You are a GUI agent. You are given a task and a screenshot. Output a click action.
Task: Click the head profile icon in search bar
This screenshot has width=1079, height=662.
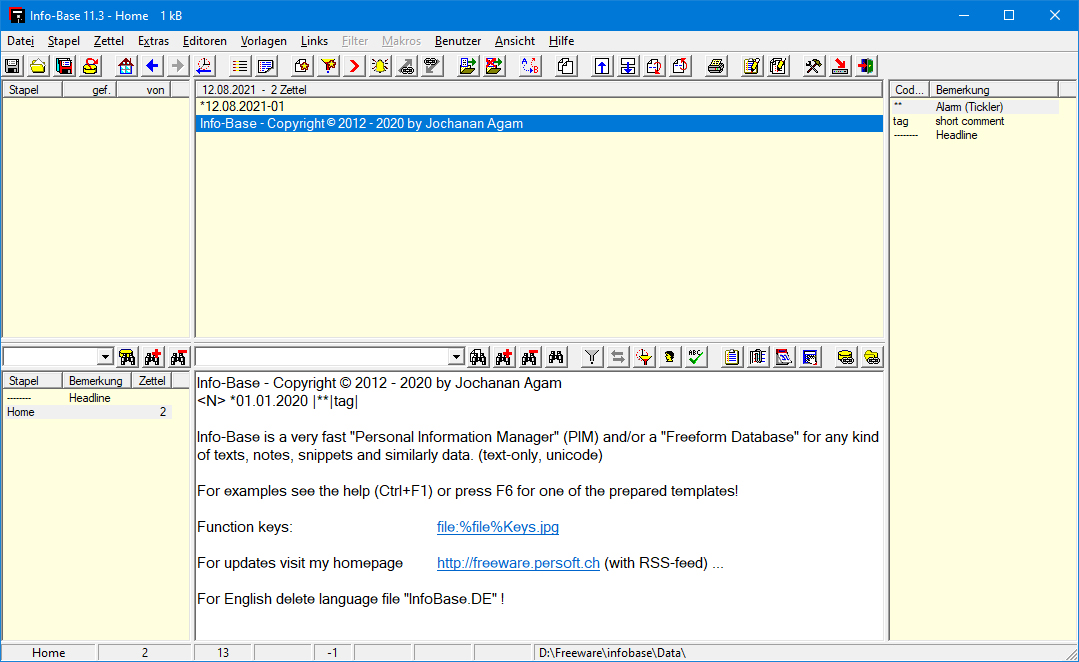(x=670, y=356)
